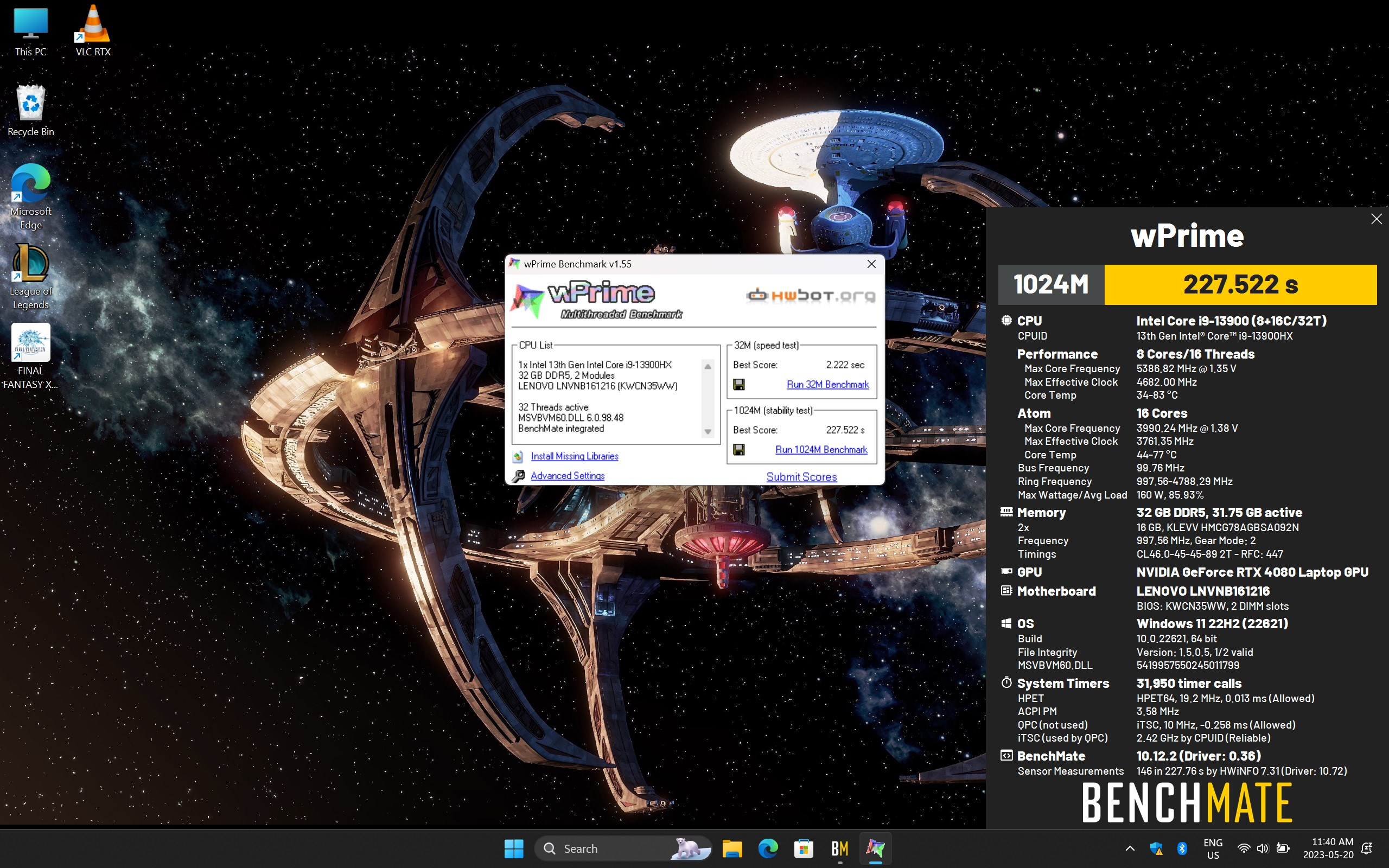
Task: Open the notifications bell icon
Action: point(1367,848)
